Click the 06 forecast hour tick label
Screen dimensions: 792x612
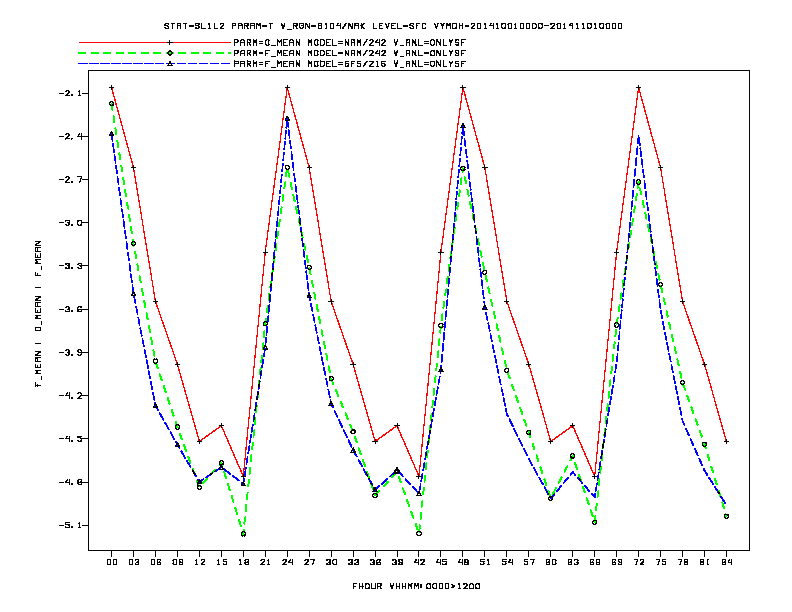(156, 562)
